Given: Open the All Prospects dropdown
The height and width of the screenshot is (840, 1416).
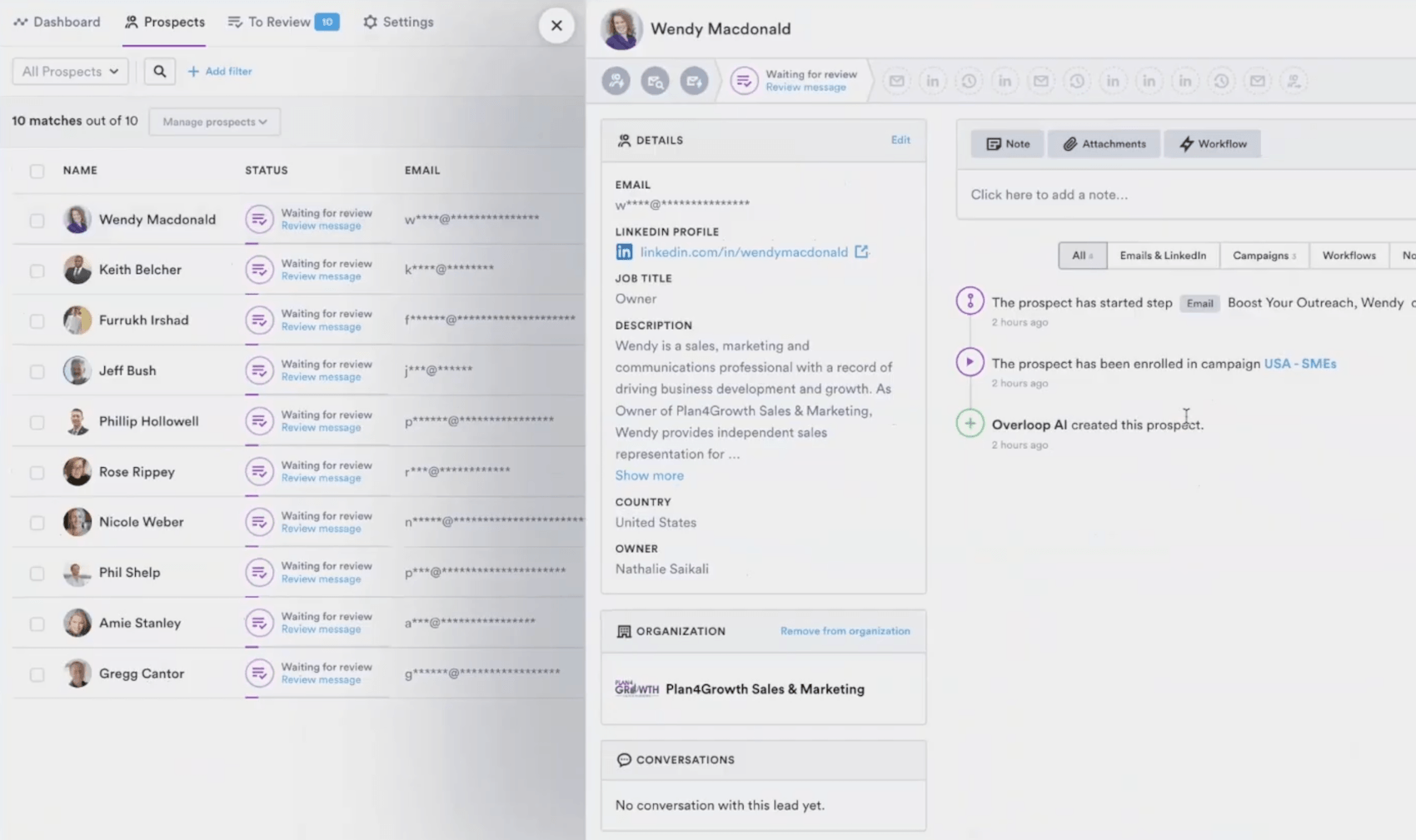Looking at the screenshot, I should pyautogui.click(x=70, y=72).
